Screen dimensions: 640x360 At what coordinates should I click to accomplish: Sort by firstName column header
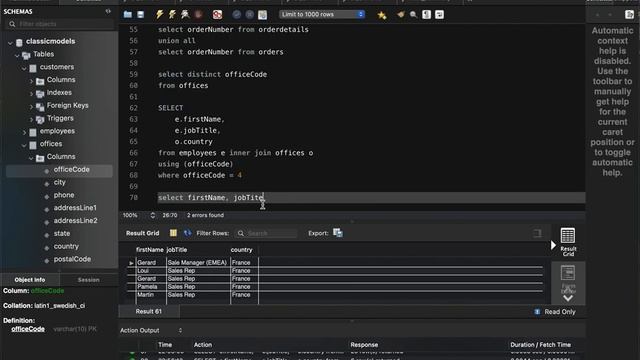click(149, 250)
